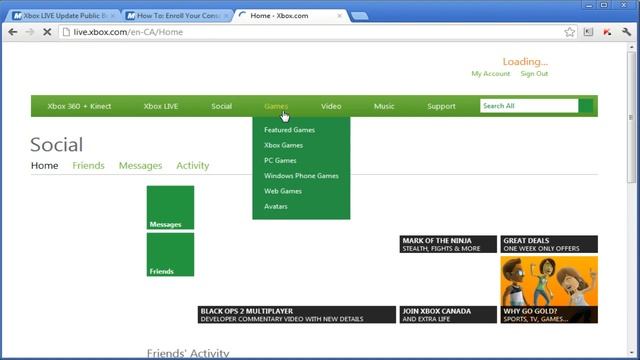The image size is (640, 360).
Task: Go to the Messages sub-tab
Action: (x=140, y=165)
